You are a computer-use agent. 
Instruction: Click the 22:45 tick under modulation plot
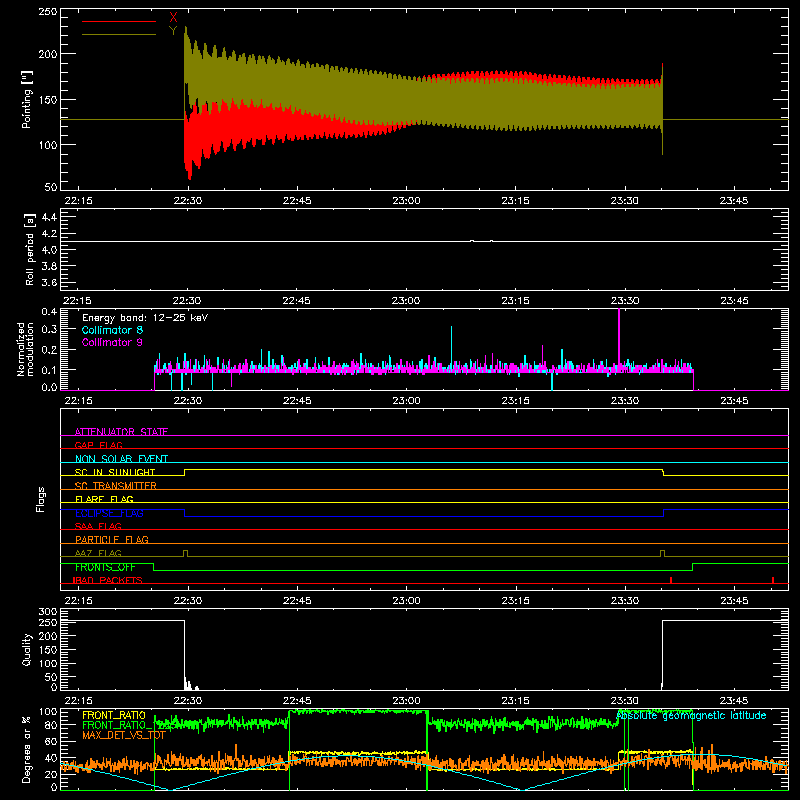point(297,401)
